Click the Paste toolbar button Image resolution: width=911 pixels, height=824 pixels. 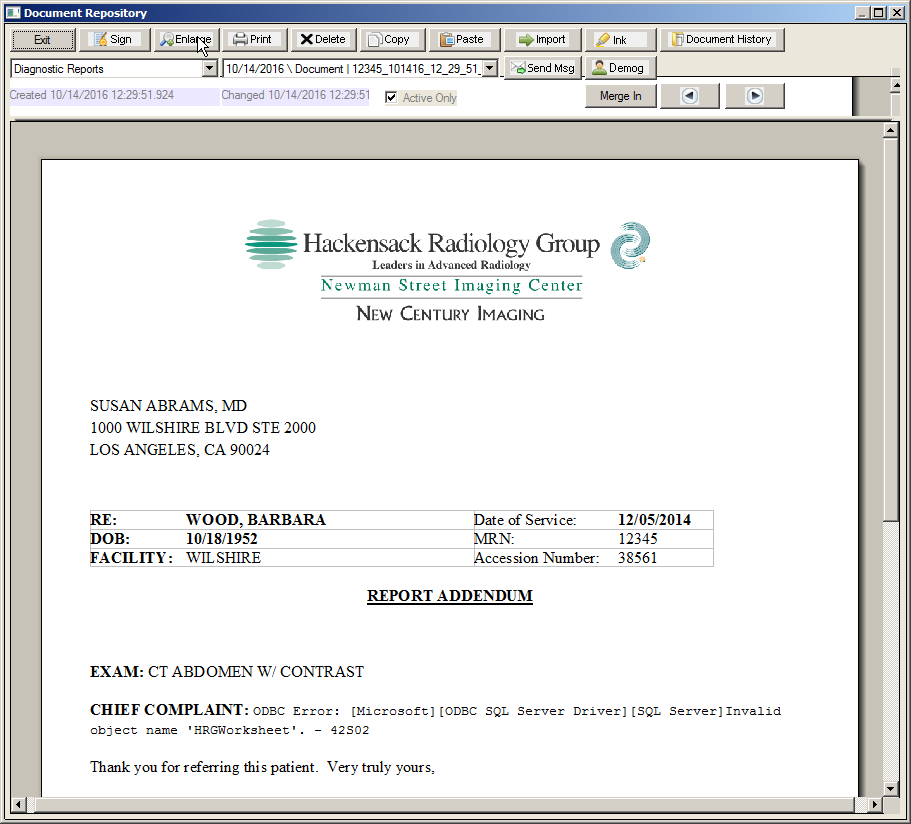click(x=461, y=40)
